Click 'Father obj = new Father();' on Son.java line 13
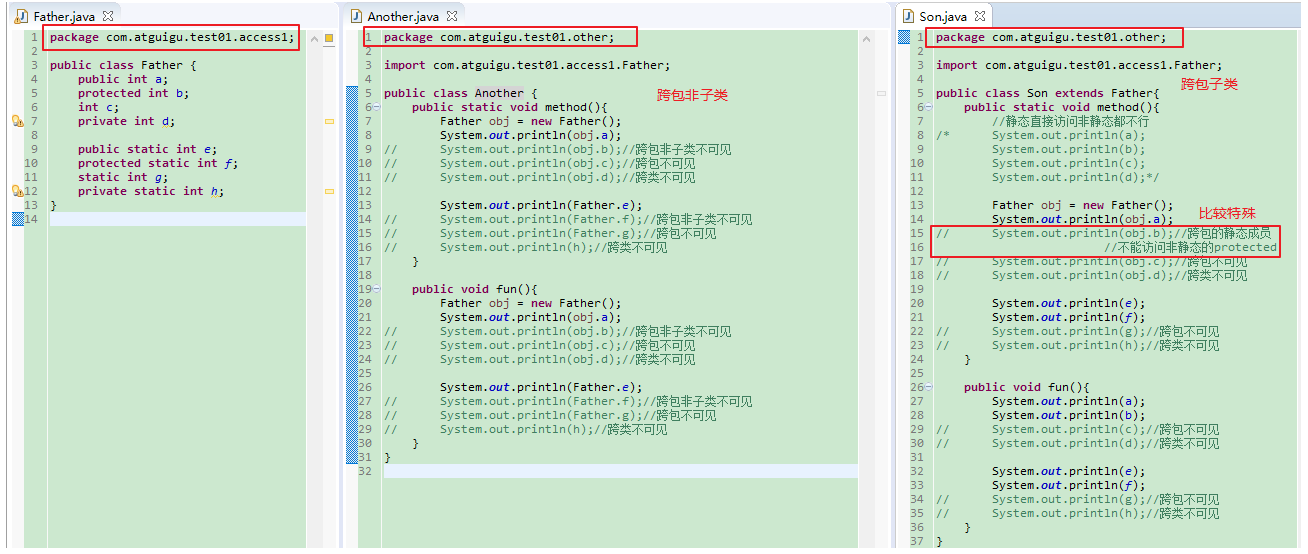This screenshot has height=554, width=1308. (1082, 205)
